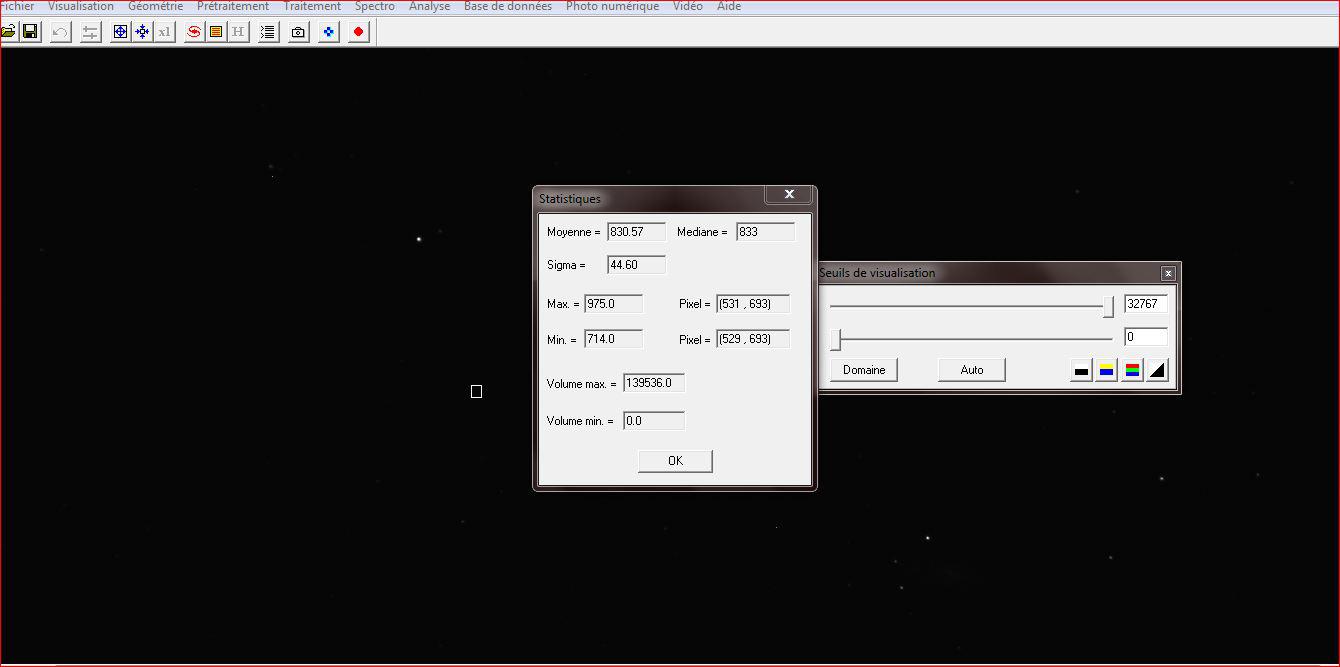This screenshot has height=667, width=1340.
Task: Open the Spectro menu
Action: pos(375,7)
